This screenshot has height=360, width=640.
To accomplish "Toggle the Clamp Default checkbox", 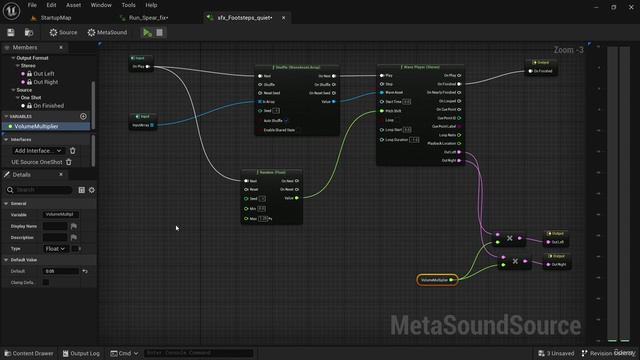I will click(x=46, y=282).
